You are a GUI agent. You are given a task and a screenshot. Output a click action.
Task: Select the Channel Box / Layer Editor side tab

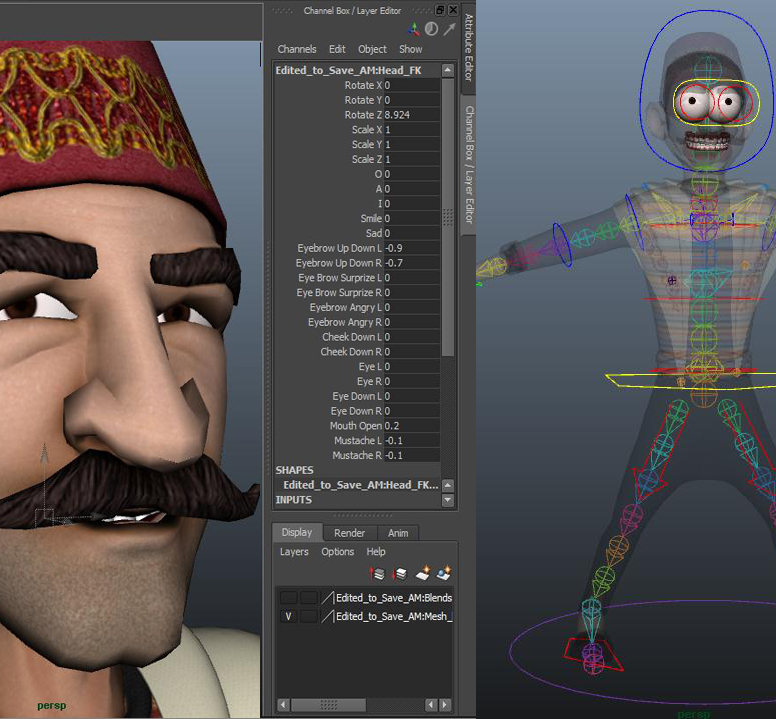coord(469,164)
